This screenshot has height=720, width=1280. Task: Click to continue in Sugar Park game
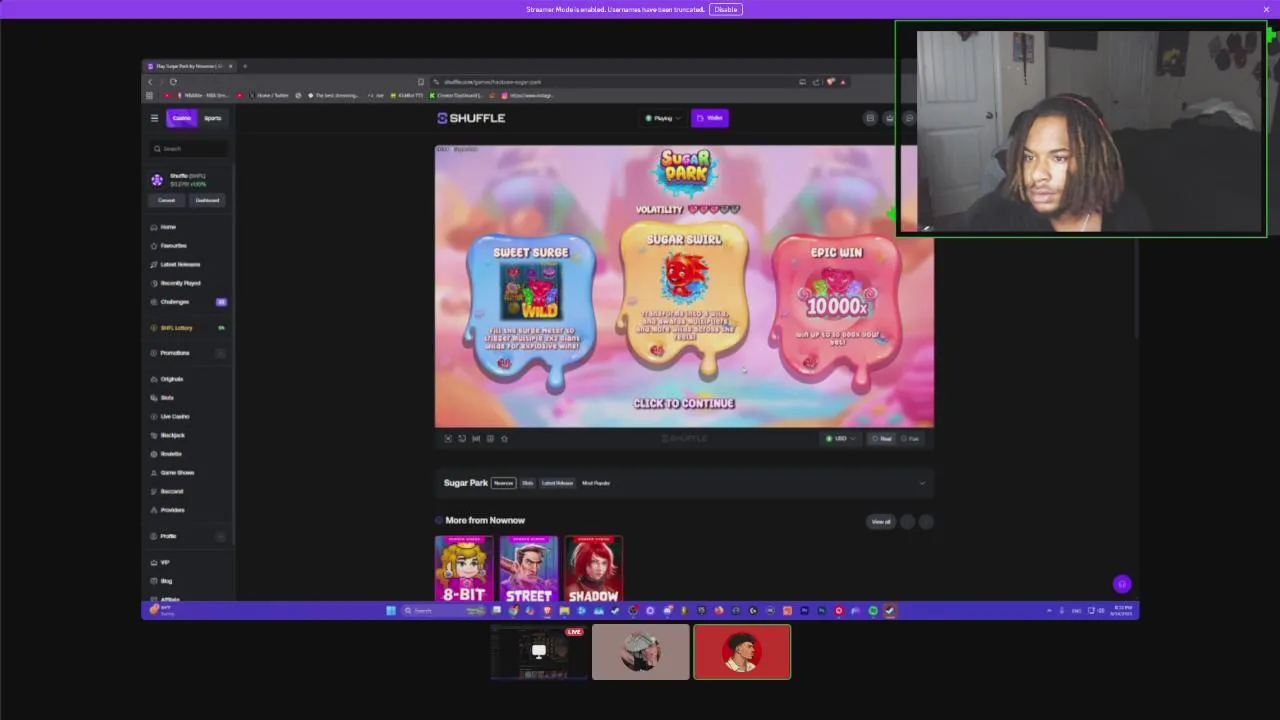(684, 403)
